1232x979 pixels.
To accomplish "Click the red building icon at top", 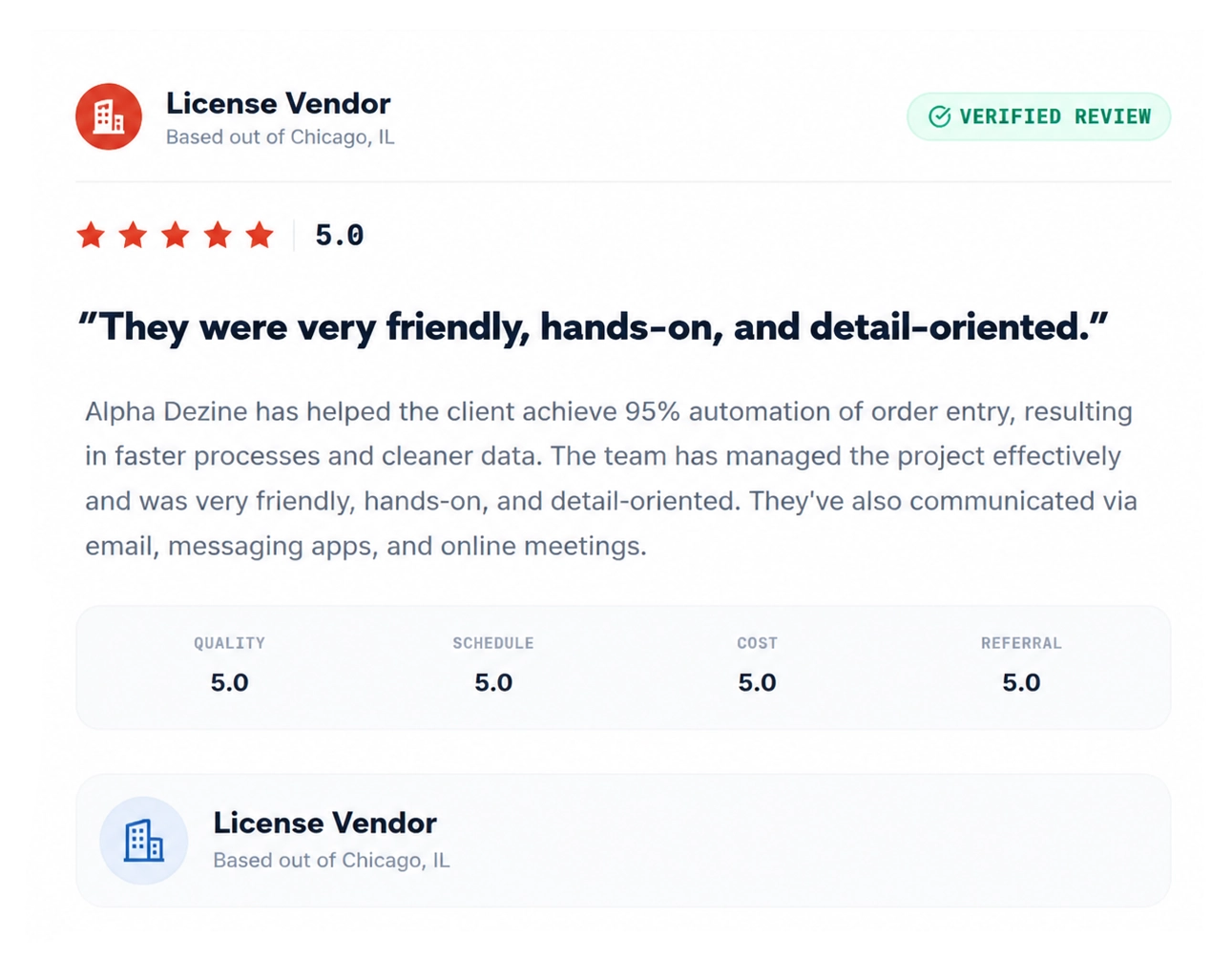I will 109,116.
